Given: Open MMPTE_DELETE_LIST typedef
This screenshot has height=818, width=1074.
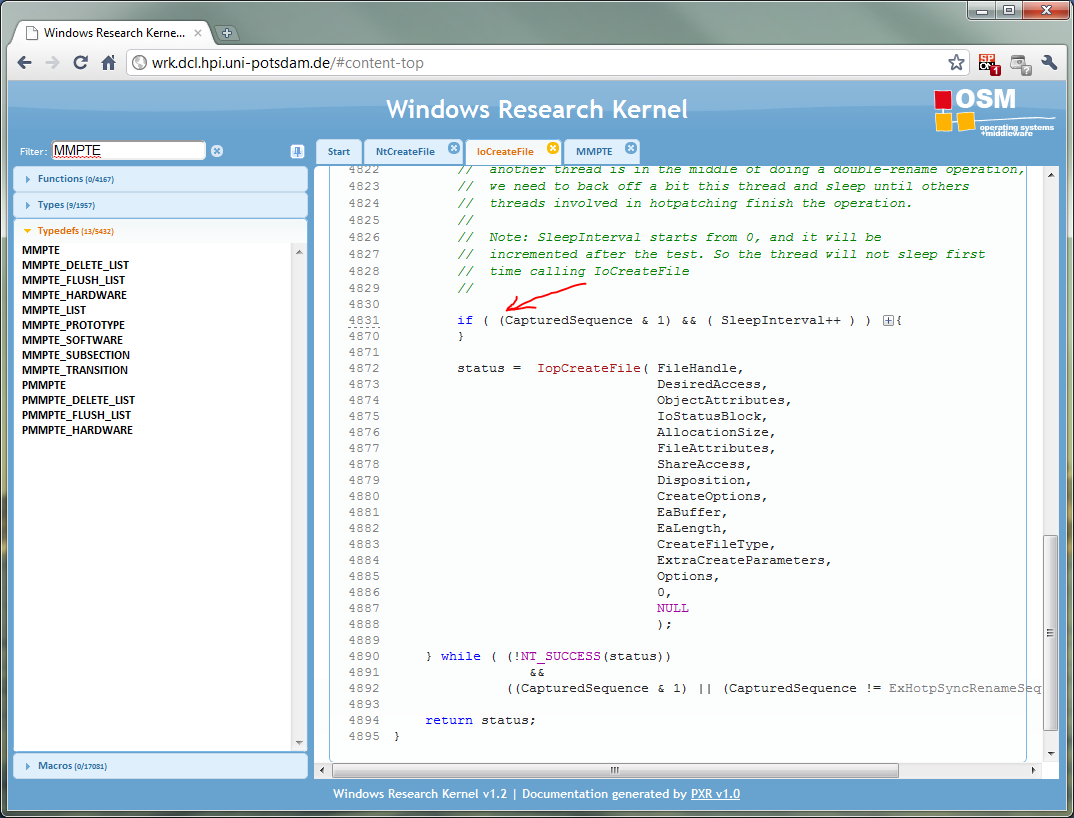Looking at the screenshot, I should tap(75, 265).
